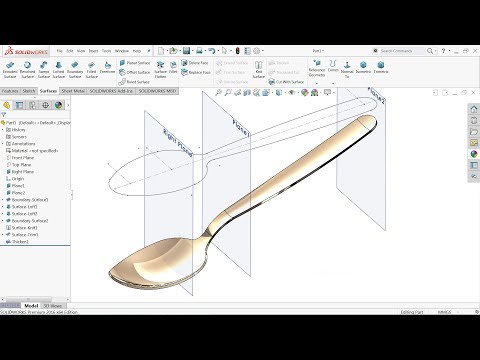The image size is (480, 360).
Task: Click the Rebuild traffic light icon
Action: pyautogui.click(x=238, y=51)
